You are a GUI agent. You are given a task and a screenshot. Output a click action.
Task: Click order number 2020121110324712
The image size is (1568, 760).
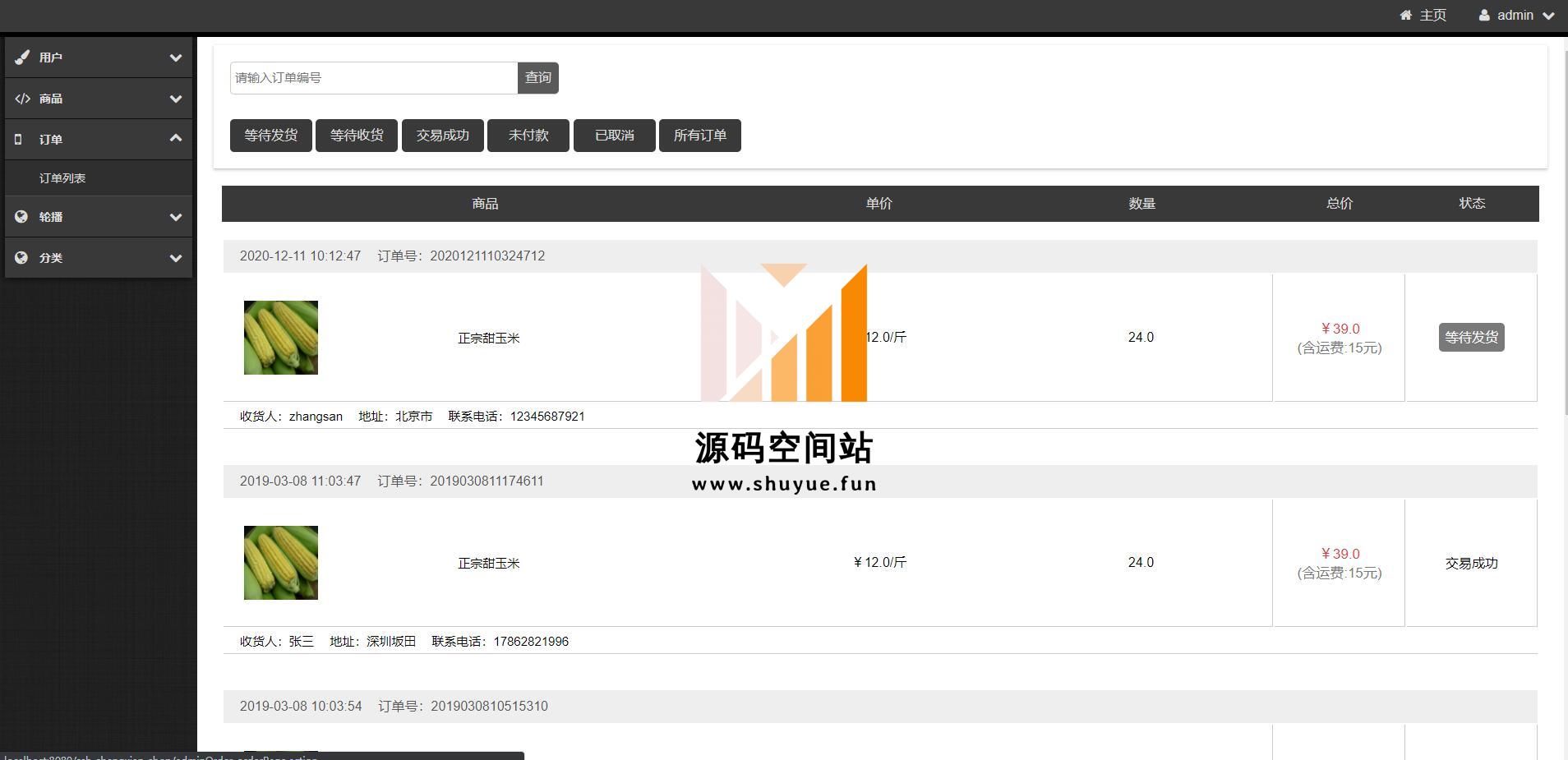[x=487, y=256]
